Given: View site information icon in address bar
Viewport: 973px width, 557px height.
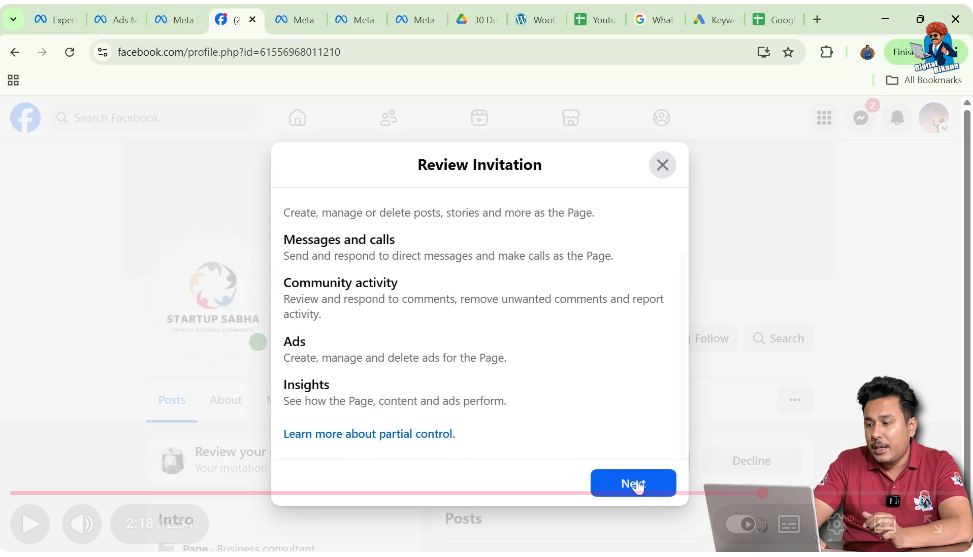Looking at the screenshot, I should point(102,52).
